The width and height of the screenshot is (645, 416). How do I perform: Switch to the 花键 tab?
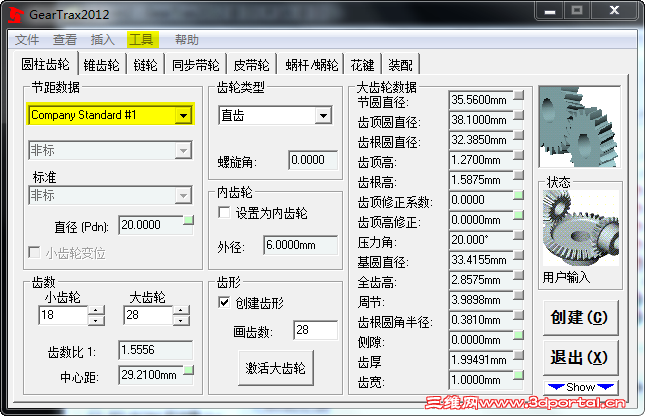362,65
